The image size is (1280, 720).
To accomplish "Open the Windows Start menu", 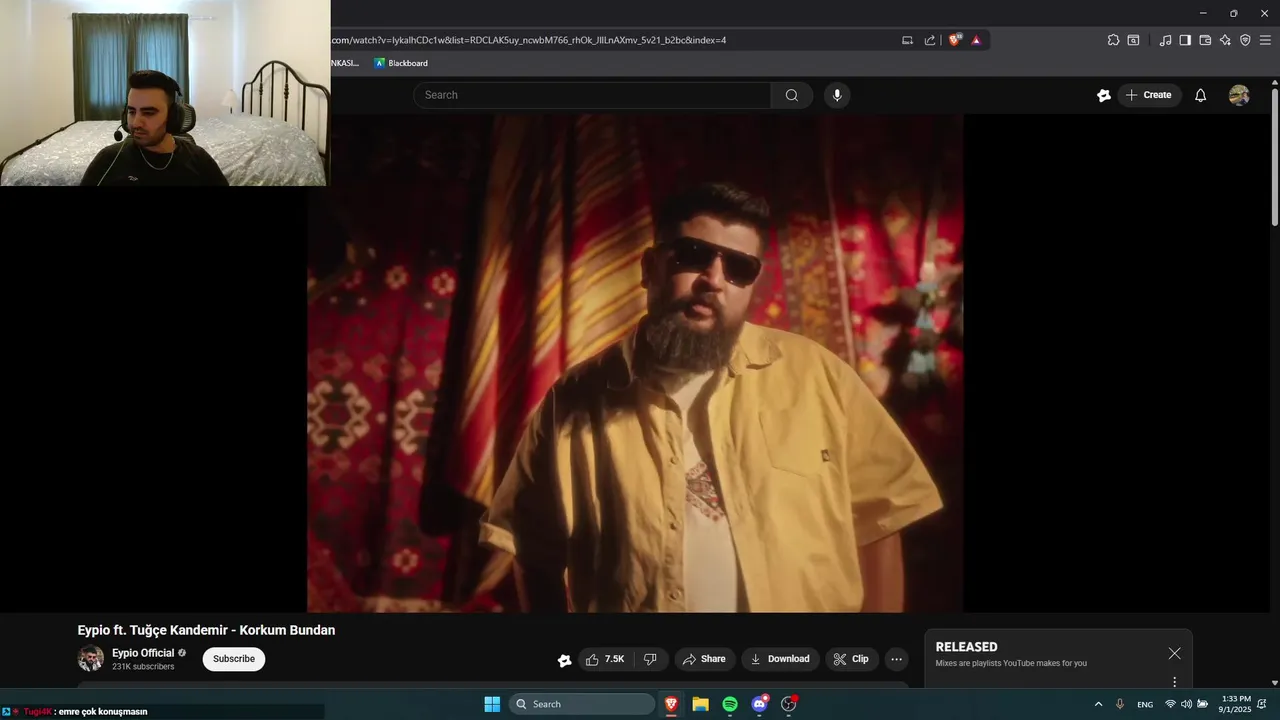I will (492, 704).
